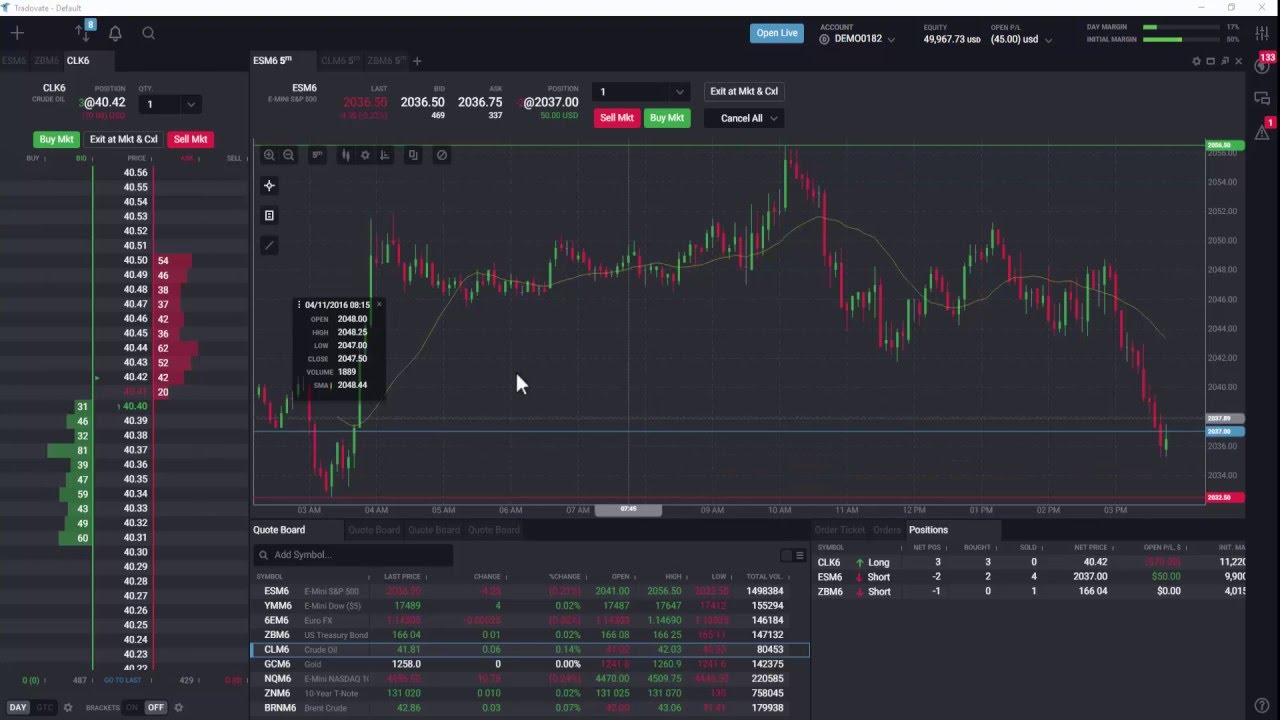
Task: Open the Order Ticket tab
Action: pyautogui.click(x=840, y=530)
